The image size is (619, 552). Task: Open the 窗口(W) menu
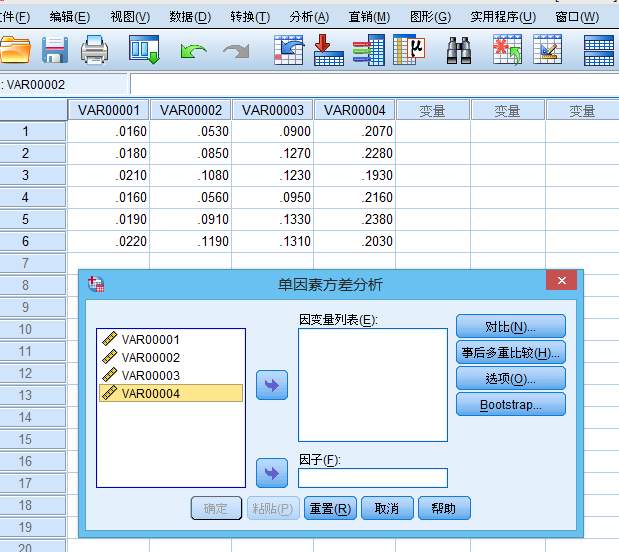point(577,17)
